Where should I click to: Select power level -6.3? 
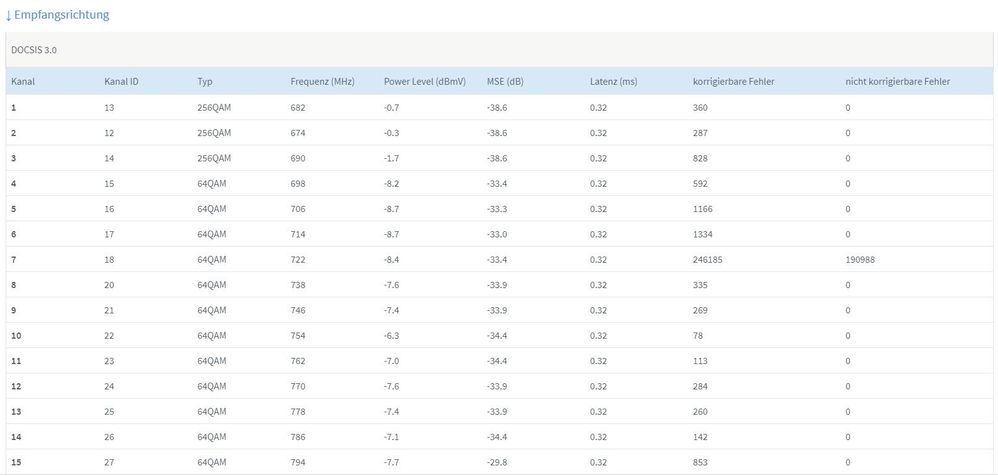391,336
